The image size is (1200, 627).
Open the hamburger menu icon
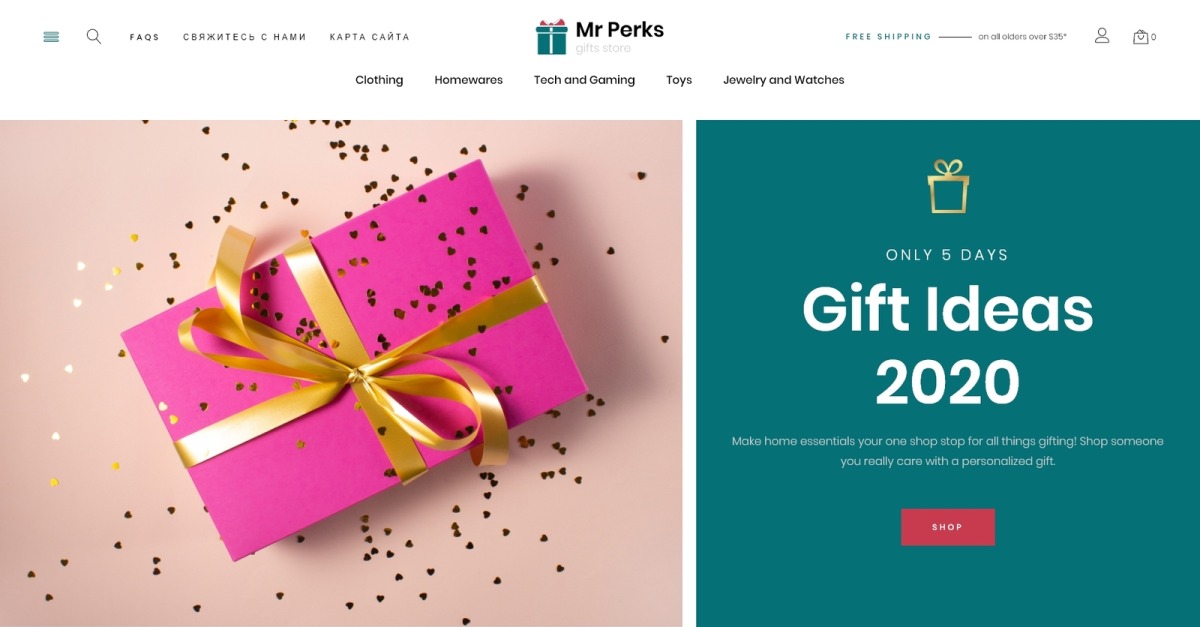[51, 37]
